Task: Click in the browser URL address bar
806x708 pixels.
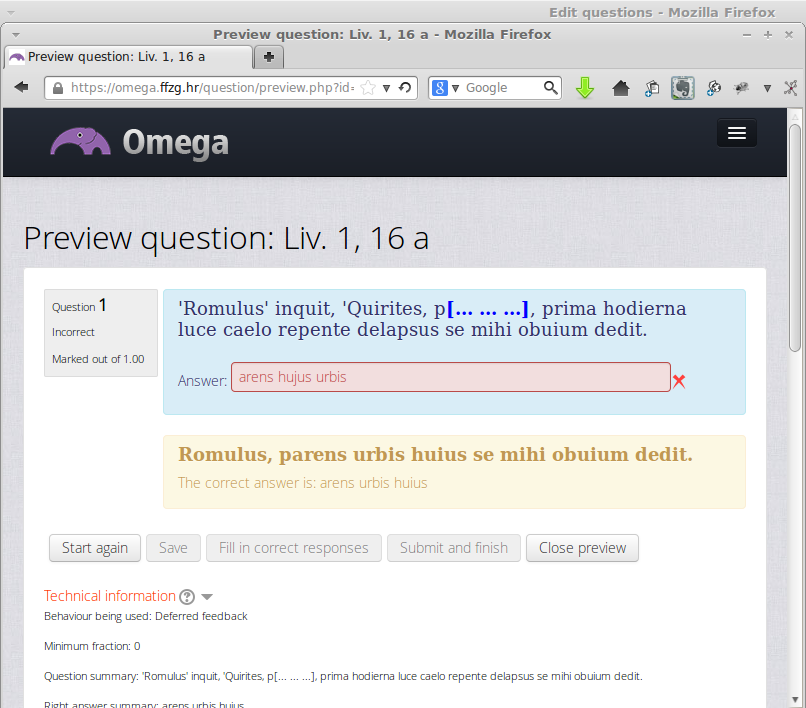Action: pos(212,88)
